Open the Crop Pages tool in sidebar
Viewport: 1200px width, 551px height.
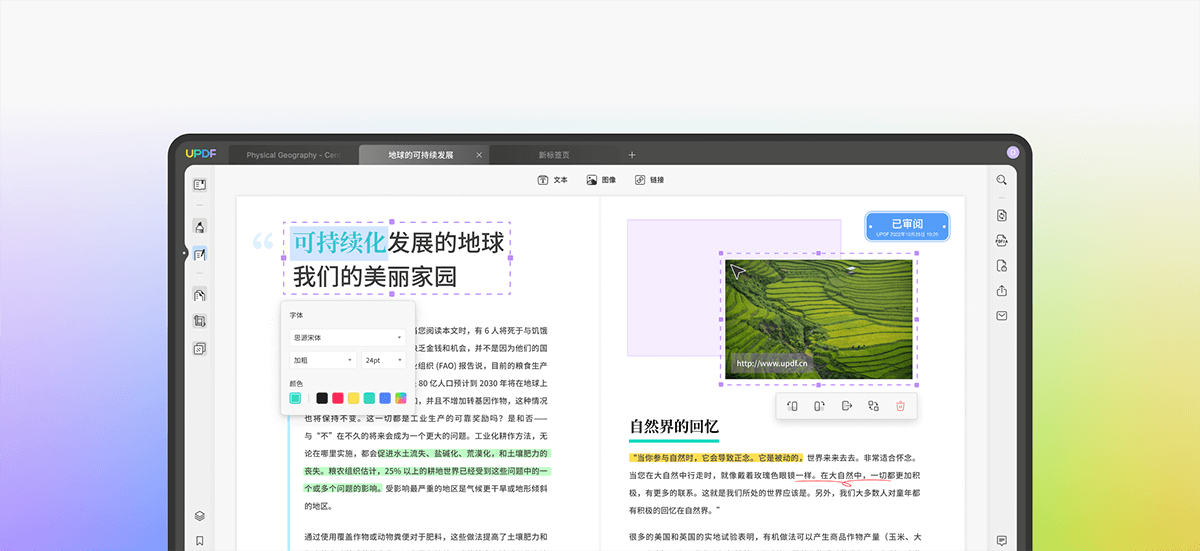(200, 322)
